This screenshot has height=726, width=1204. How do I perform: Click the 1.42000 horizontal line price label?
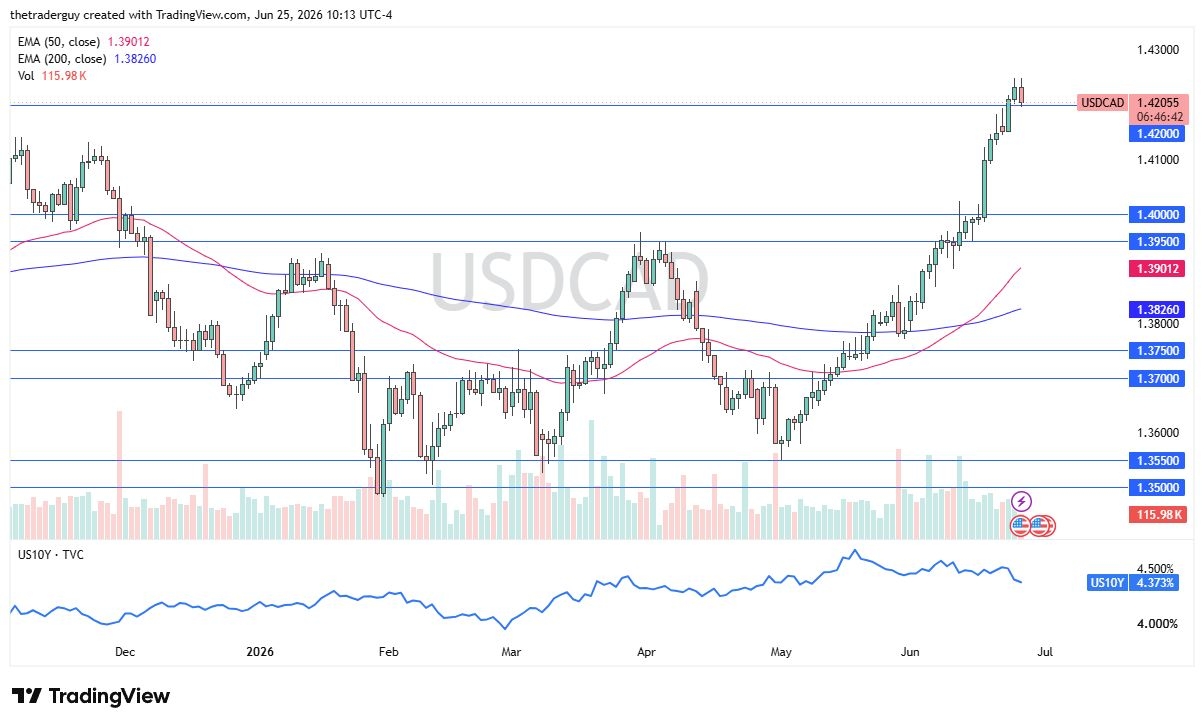[x=1158, y=133]
